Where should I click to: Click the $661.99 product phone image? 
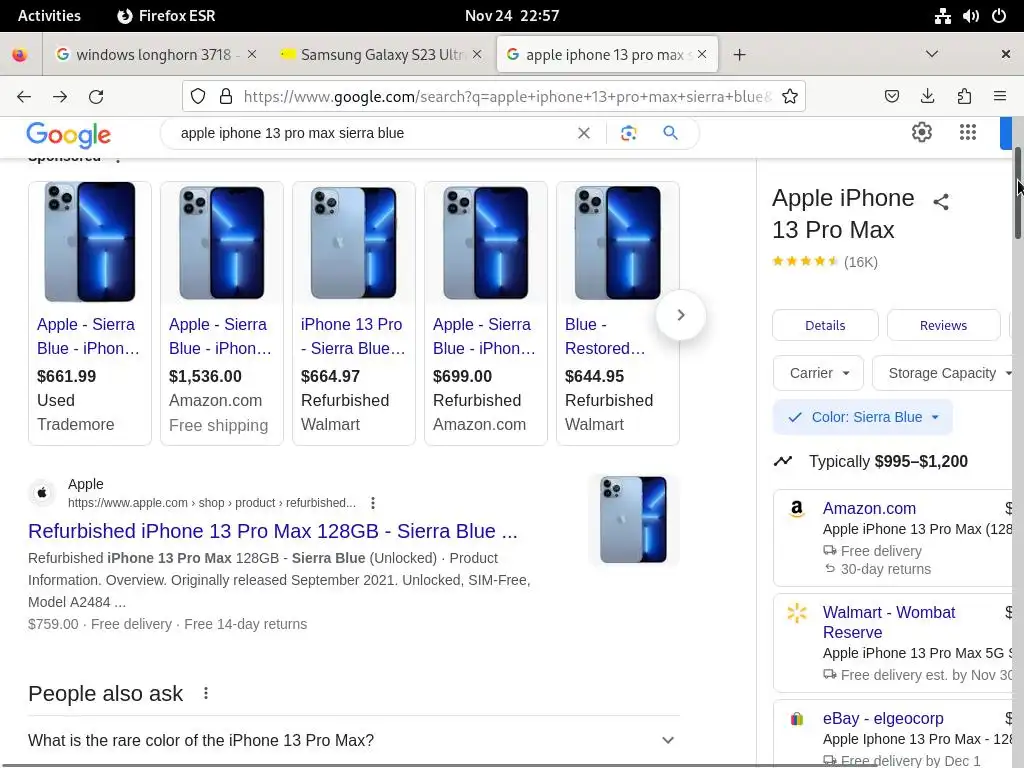[x=89, y=242]
